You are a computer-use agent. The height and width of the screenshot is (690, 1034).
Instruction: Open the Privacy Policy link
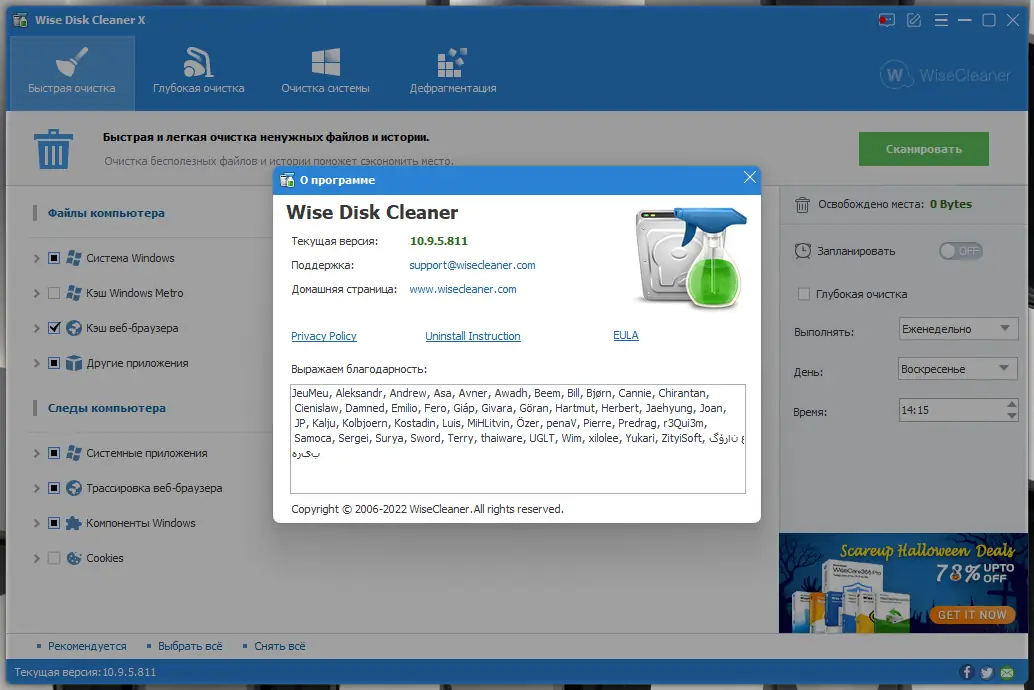click(x=324, y=336)
